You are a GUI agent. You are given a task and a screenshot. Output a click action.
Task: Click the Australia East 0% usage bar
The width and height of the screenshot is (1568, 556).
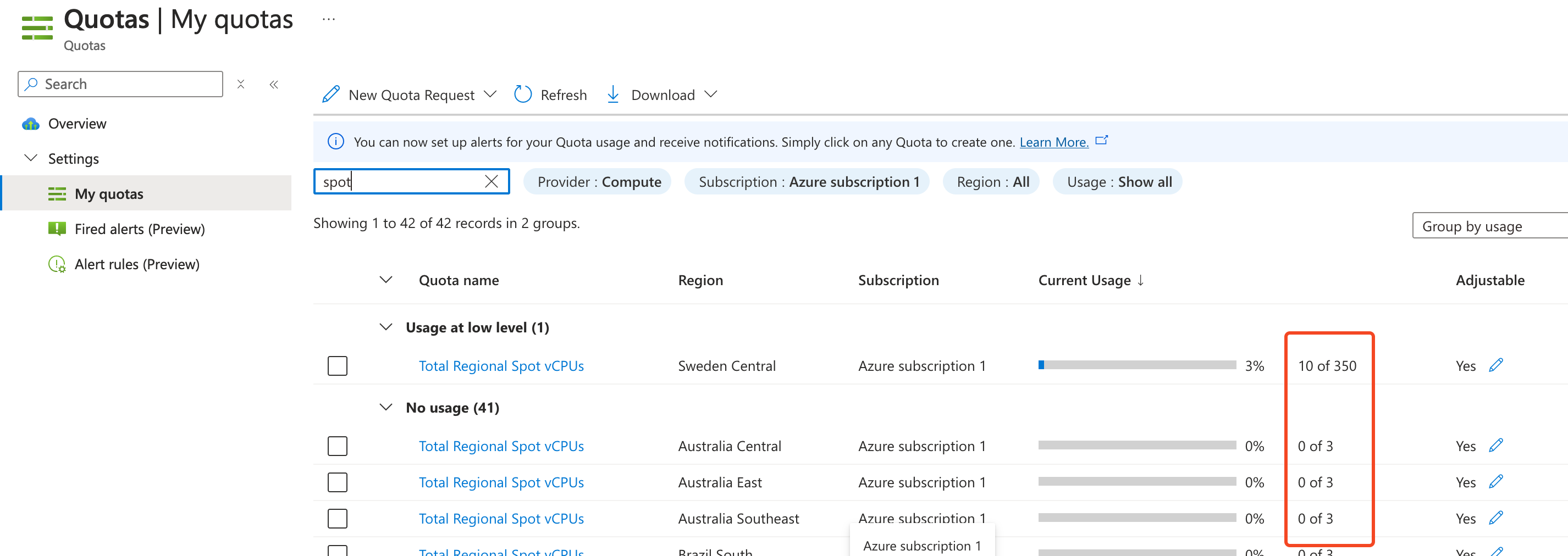[1137, 481]
